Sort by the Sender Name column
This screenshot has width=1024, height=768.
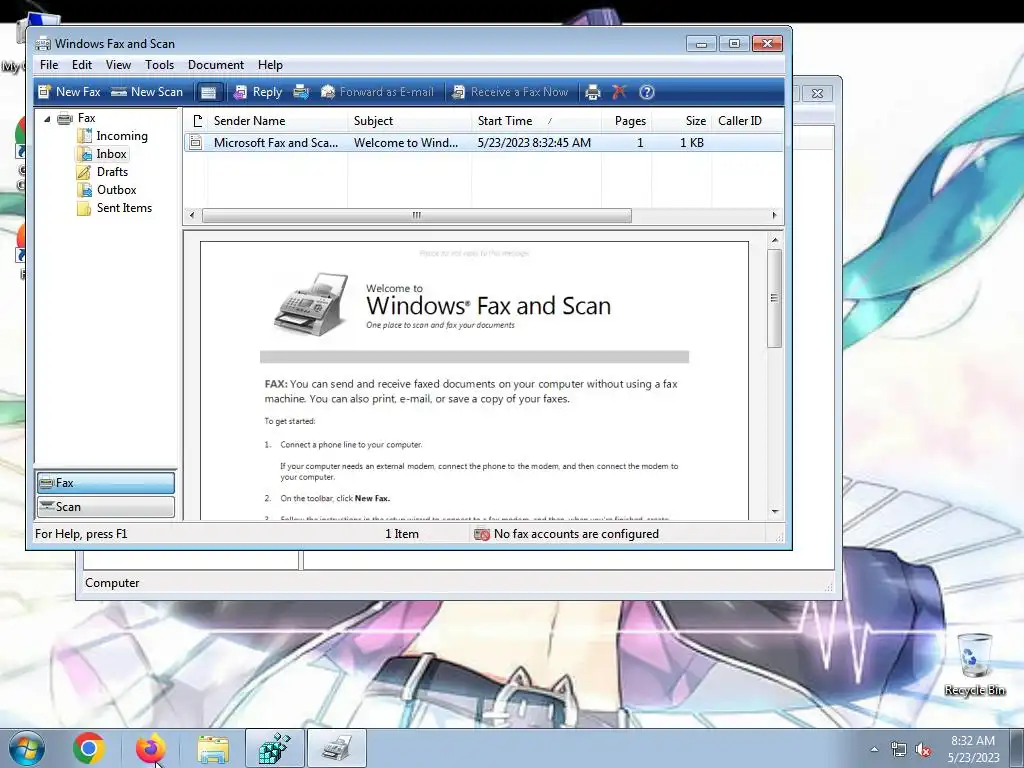(x=278, y=121)
